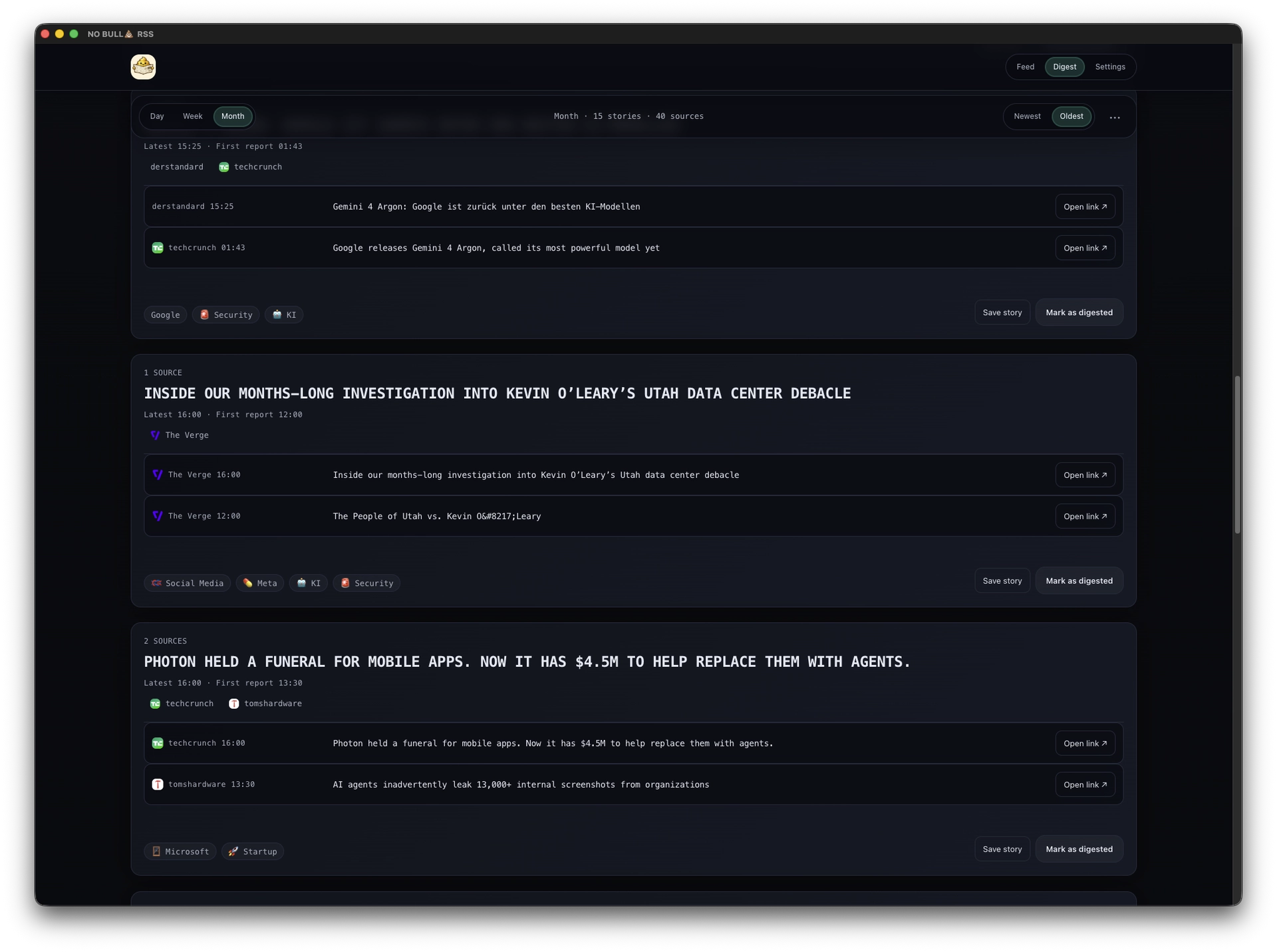
Task: Click the Security tag on the O'Leary story
Action: point(366,583)
